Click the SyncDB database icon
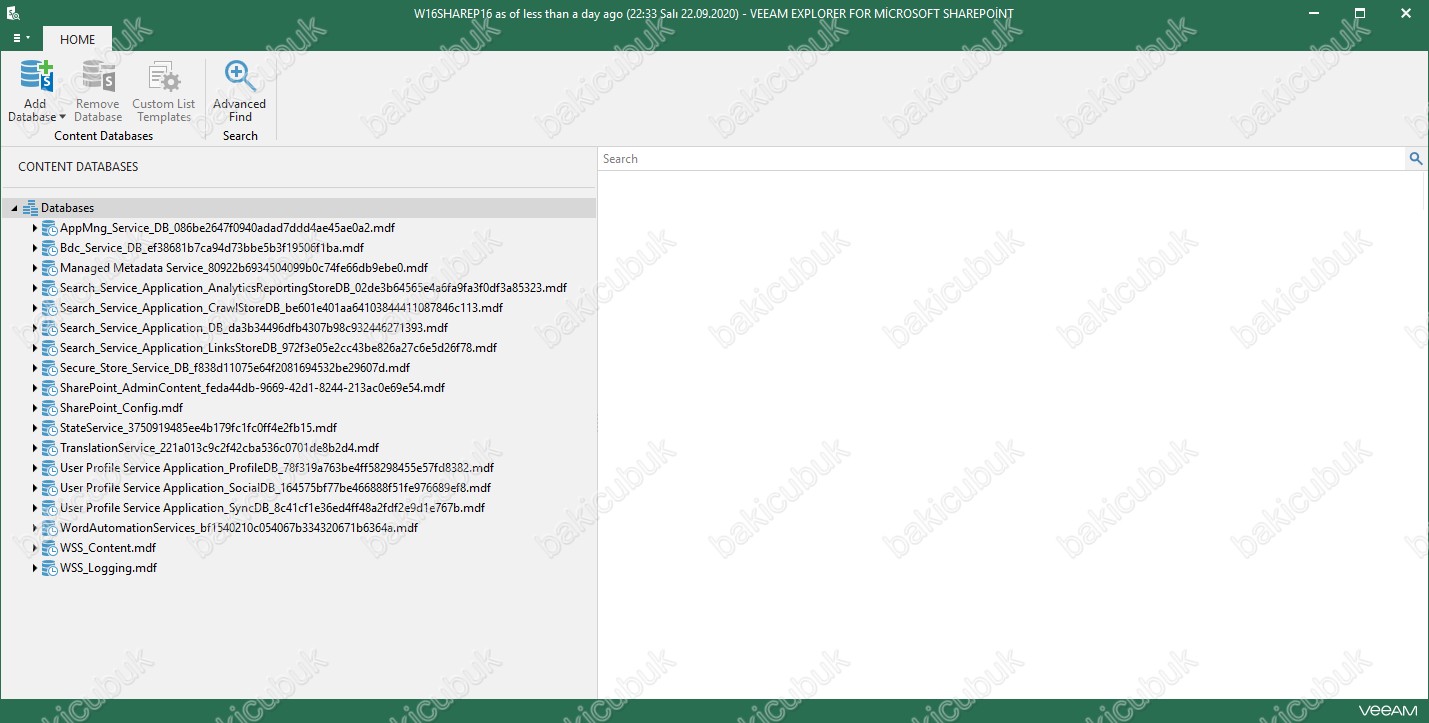This screenshot has width=1429, height=723. (x=49, y=508)
